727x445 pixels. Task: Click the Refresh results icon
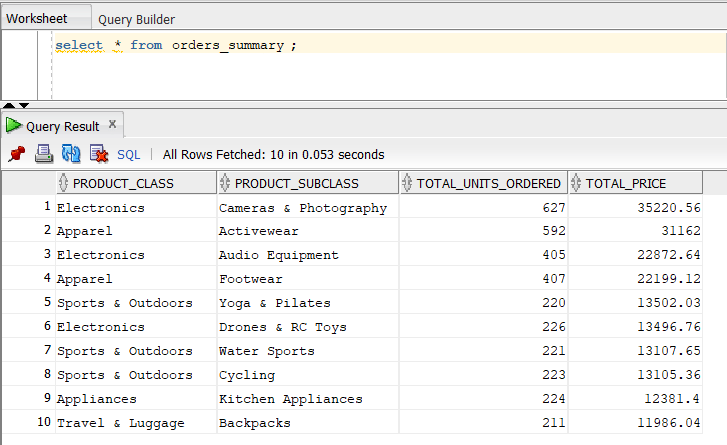[71, 154]
